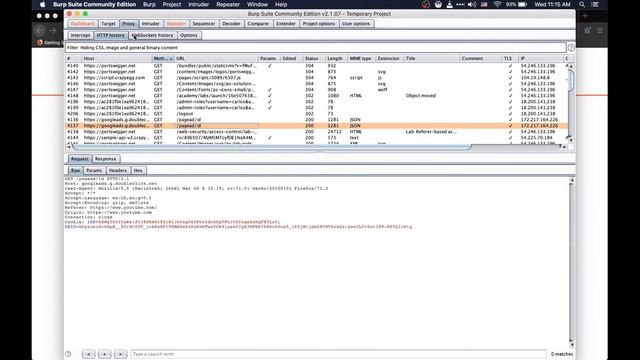Click the previous match button
Image resolution: width=640 pixels, height=360 pixels.
(x=89, y=354)
